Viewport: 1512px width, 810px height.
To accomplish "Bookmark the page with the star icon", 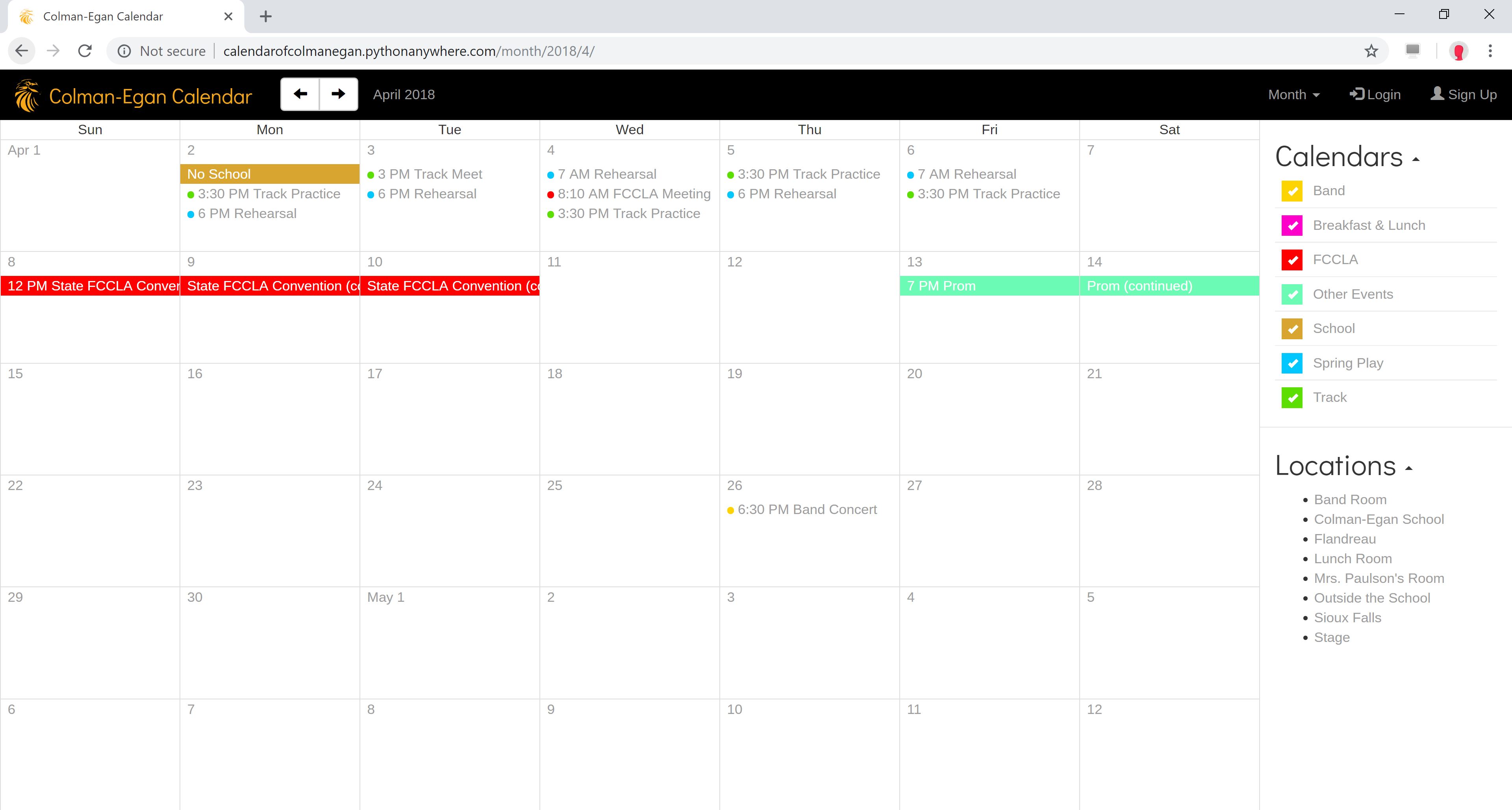I will click(1371, 51).
